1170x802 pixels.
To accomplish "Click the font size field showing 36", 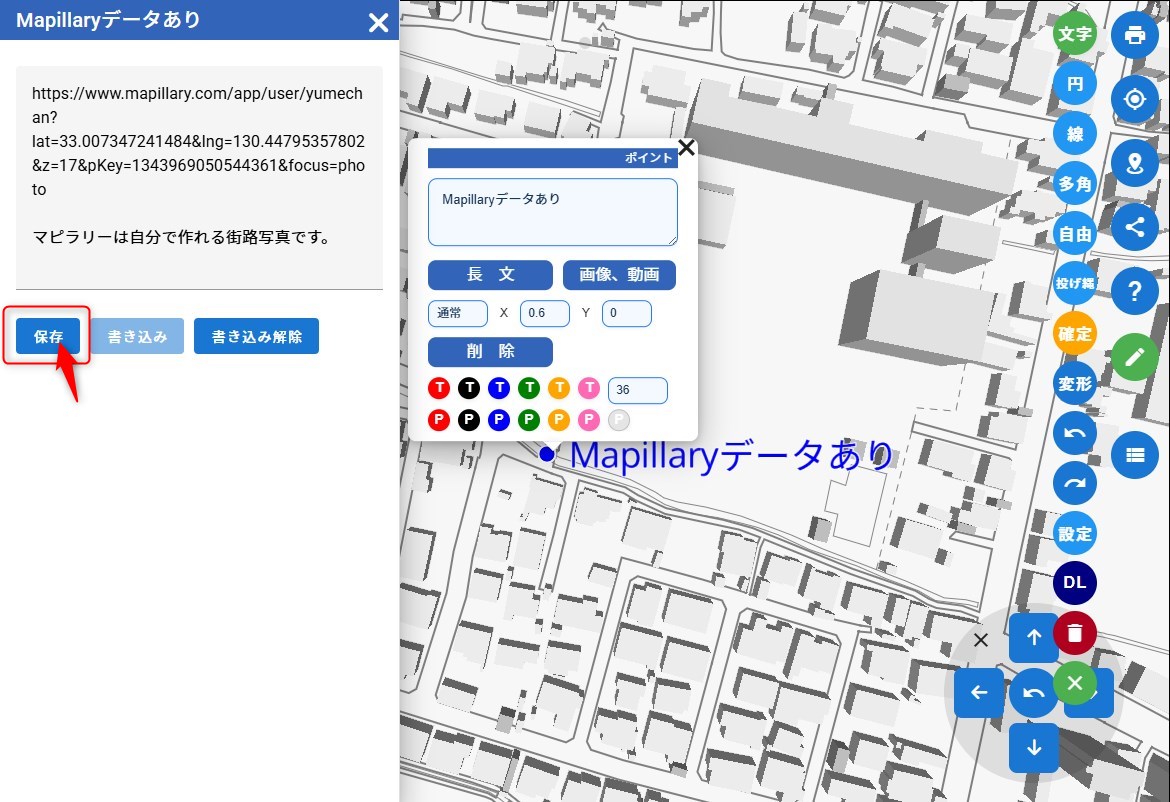I will 637,390.
